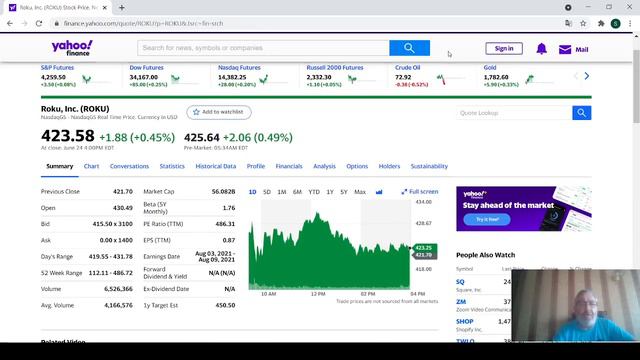
Task: Click the Quote Lookup search icon
Action: click(x=582, y=113)
